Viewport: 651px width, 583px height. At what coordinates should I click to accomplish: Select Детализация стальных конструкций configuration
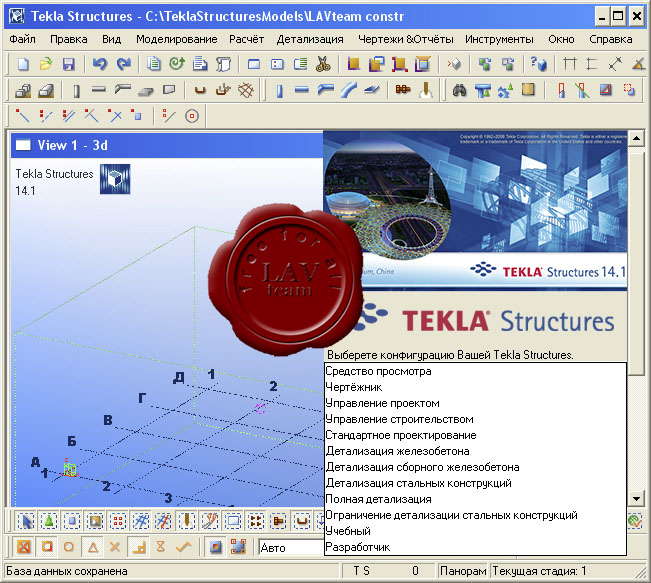tap(475, 483)
